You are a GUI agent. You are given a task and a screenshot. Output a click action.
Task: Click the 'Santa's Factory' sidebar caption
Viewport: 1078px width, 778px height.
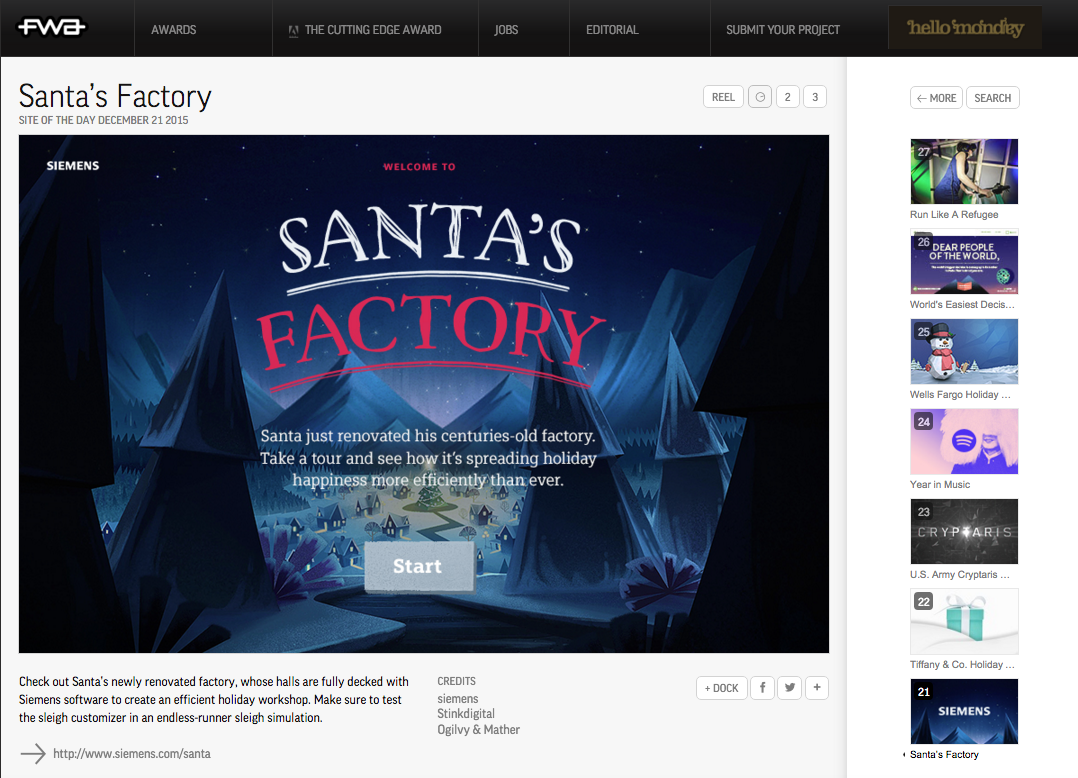coord(944,755)
